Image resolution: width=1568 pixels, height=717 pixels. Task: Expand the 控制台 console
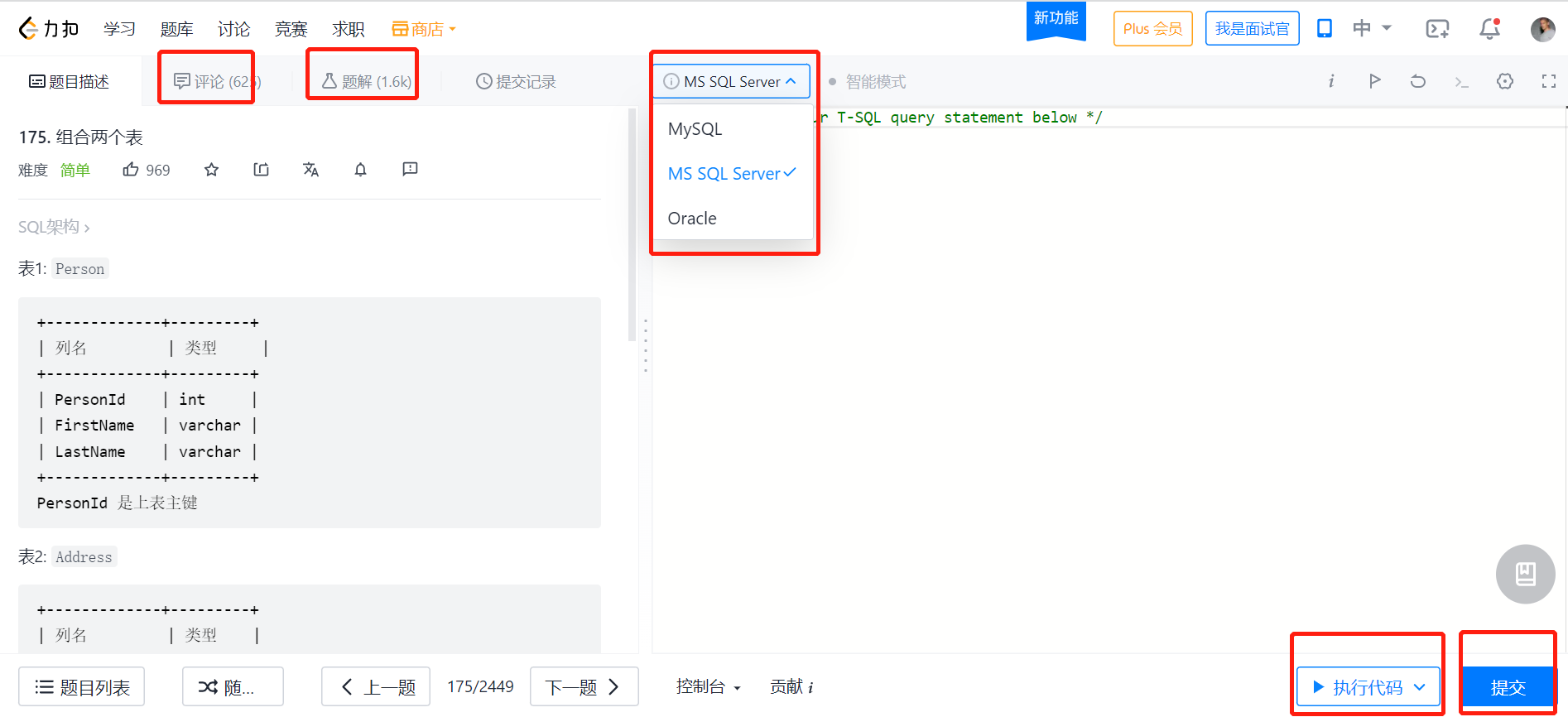pyautogui.click(x=708, y=686)
